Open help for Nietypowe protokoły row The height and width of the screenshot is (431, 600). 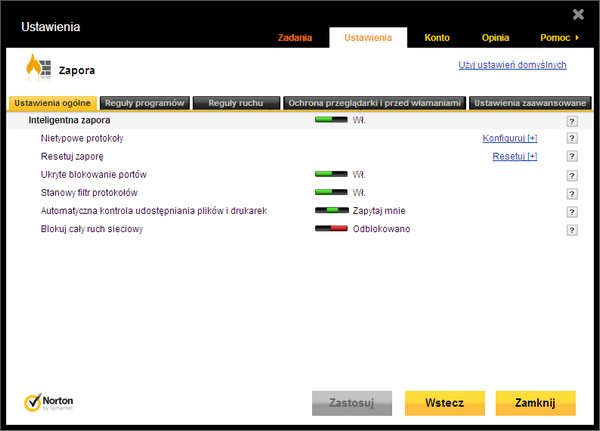pos(572,139)
